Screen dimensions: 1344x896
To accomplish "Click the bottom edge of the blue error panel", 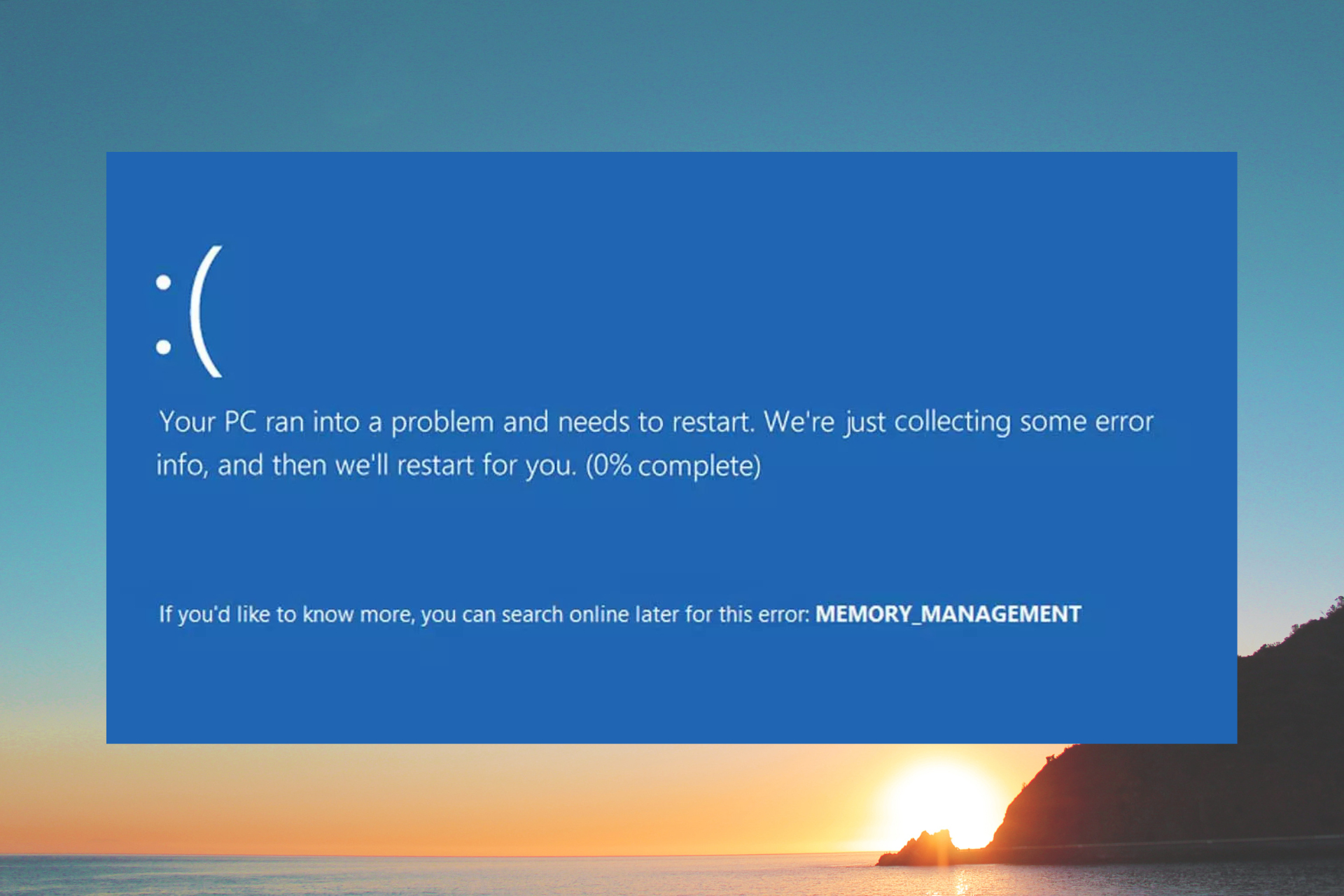I will point(672,742).
